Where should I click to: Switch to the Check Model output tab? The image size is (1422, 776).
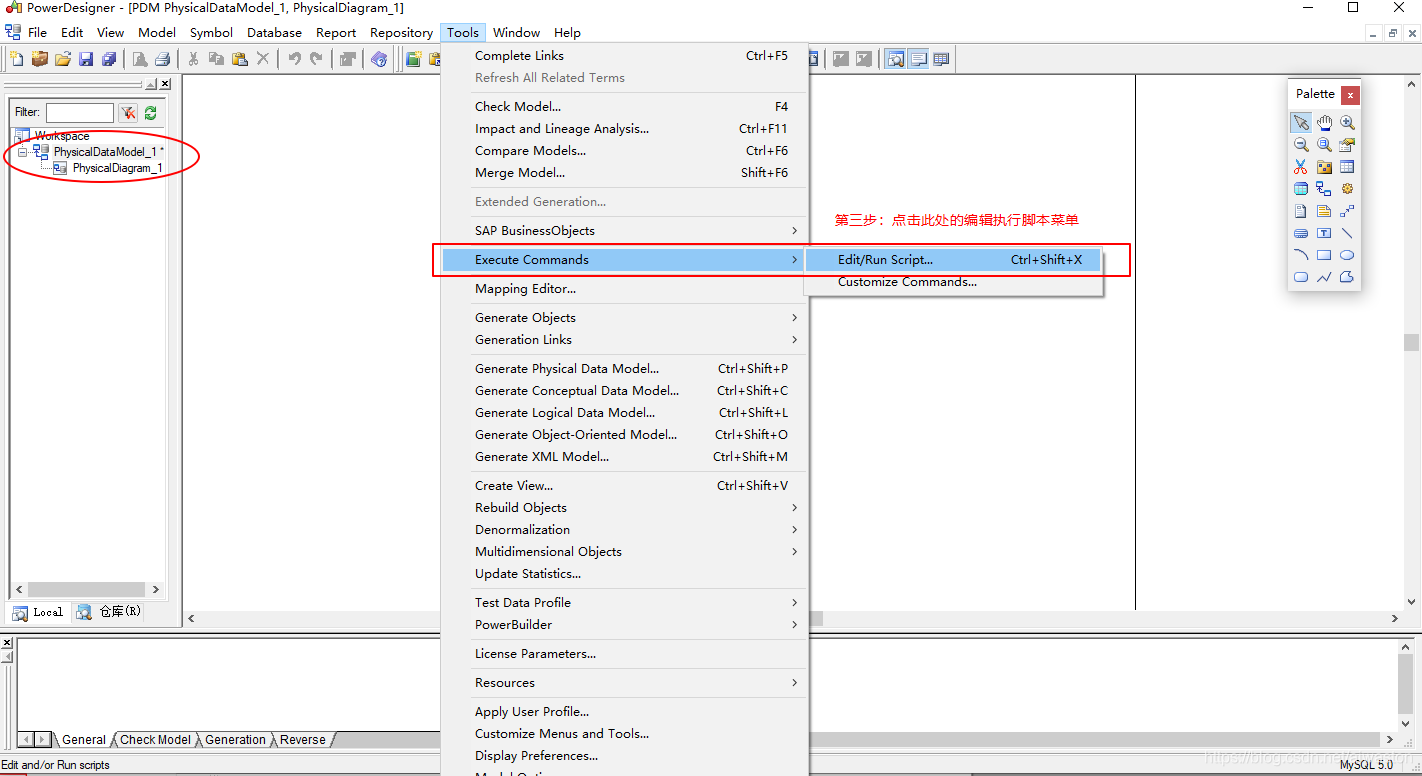pos(155,740)
